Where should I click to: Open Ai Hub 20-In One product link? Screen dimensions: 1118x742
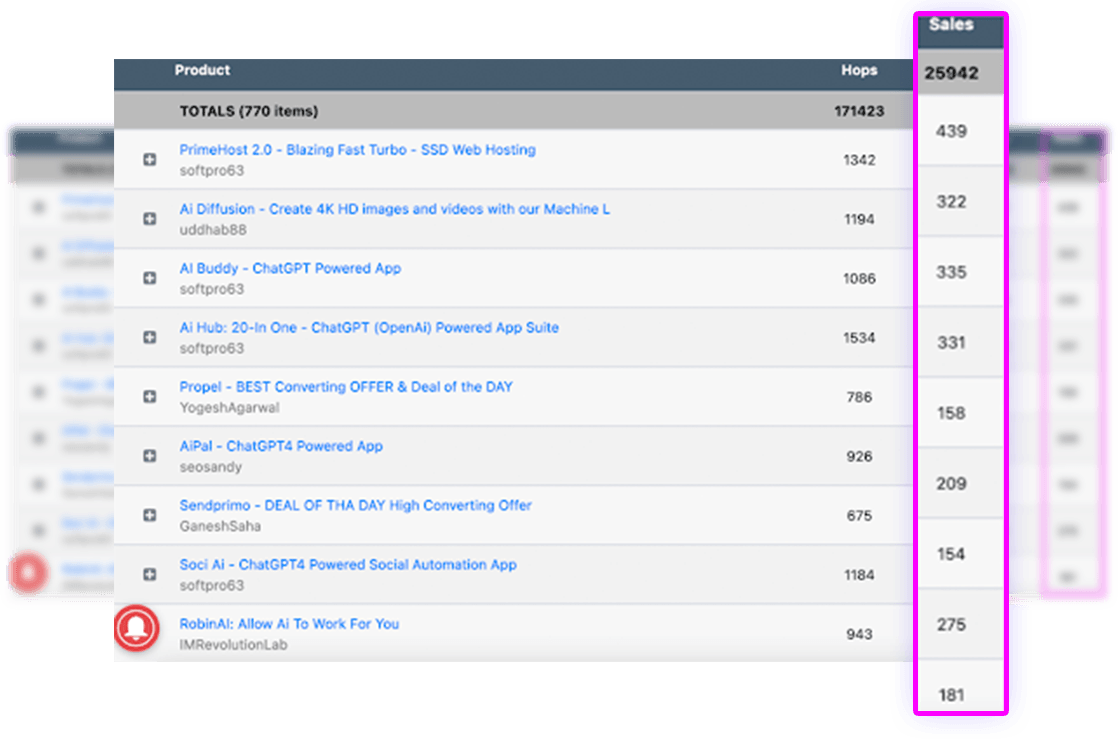pyautogui.click(x=369, y=327)
